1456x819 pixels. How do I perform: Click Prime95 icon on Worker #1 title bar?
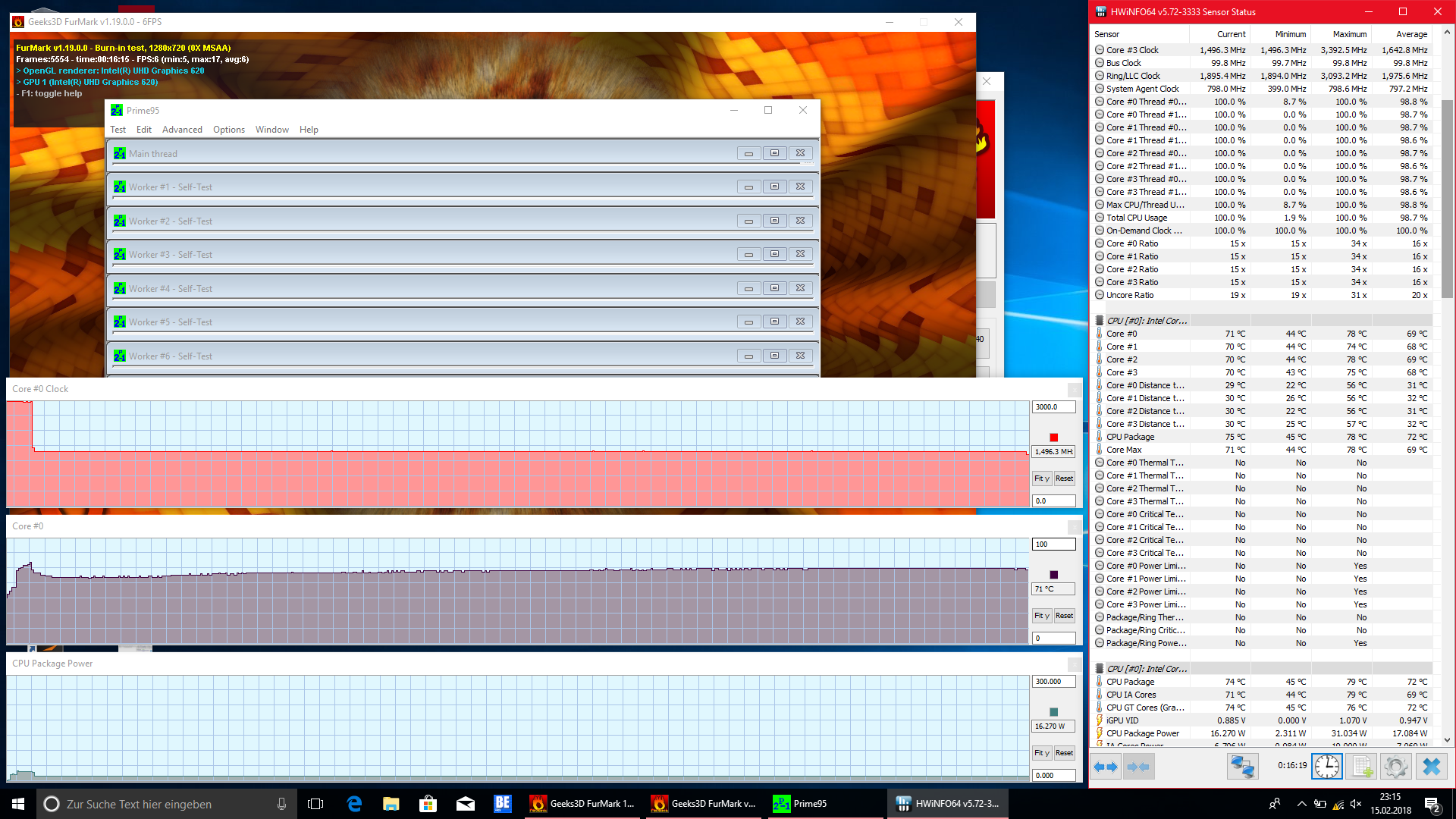pyautogui.click(x=120, y=187)
